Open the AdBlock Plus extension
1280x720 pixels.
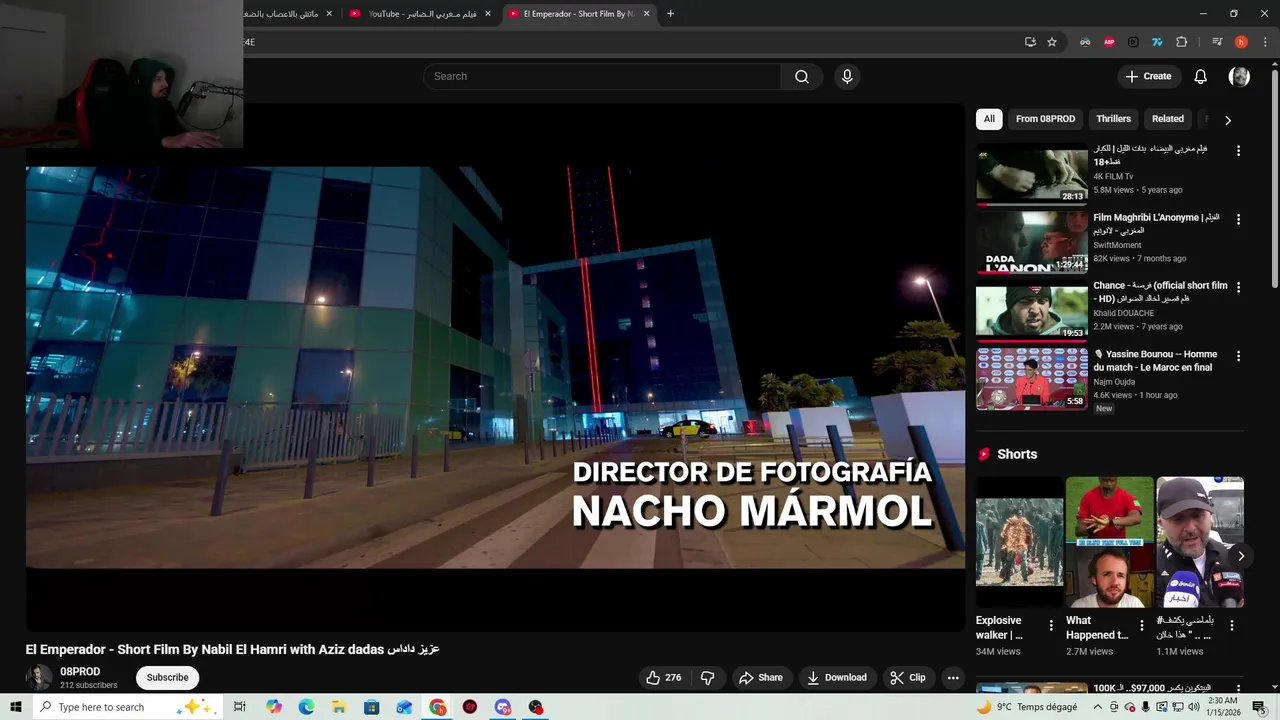point(1109,42)
